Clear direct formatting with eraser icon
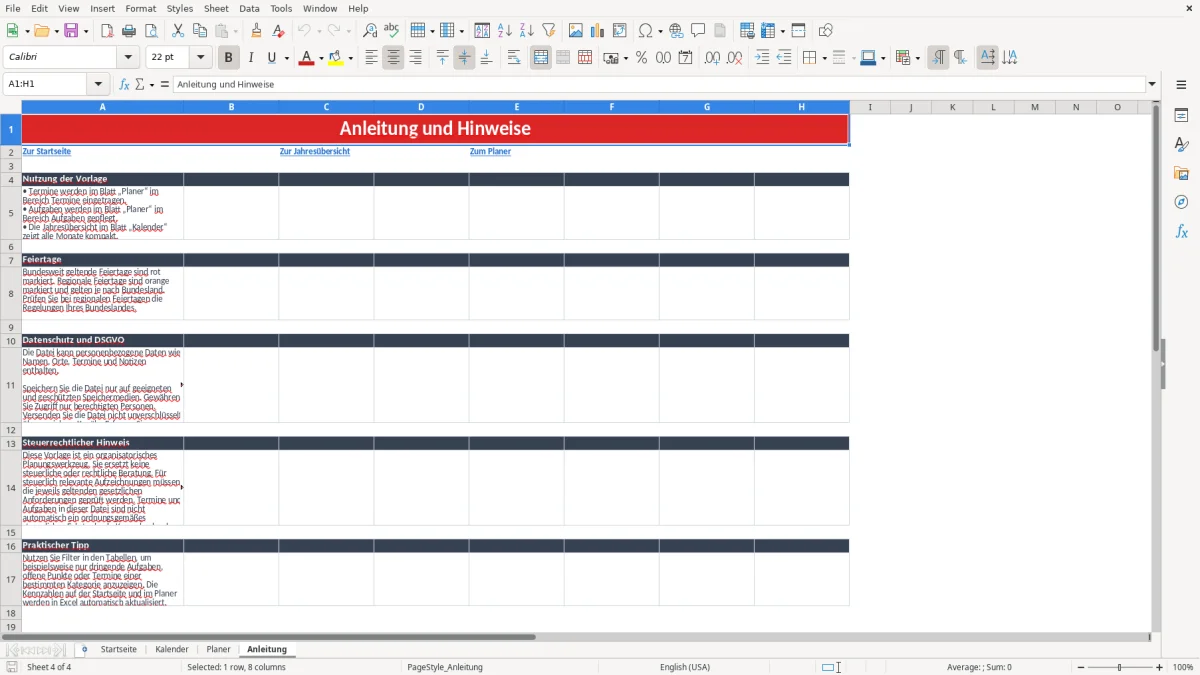Image resolution: width=1200 pixels, height=675 pixels. 278,31
